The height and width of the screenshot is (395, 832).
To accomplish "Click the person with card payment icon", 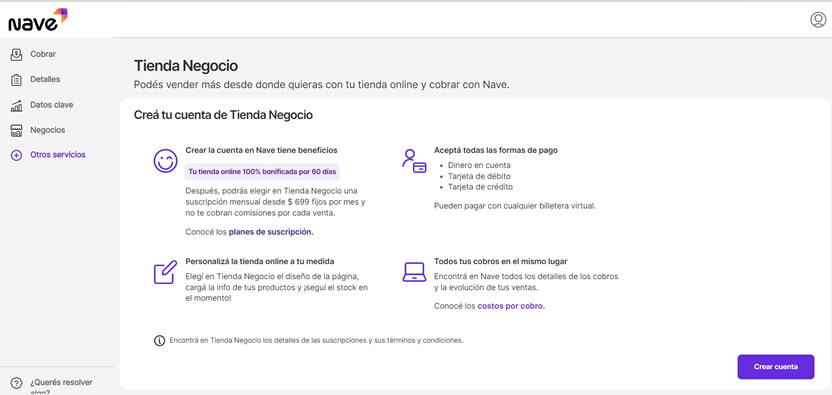I will 414,161.
